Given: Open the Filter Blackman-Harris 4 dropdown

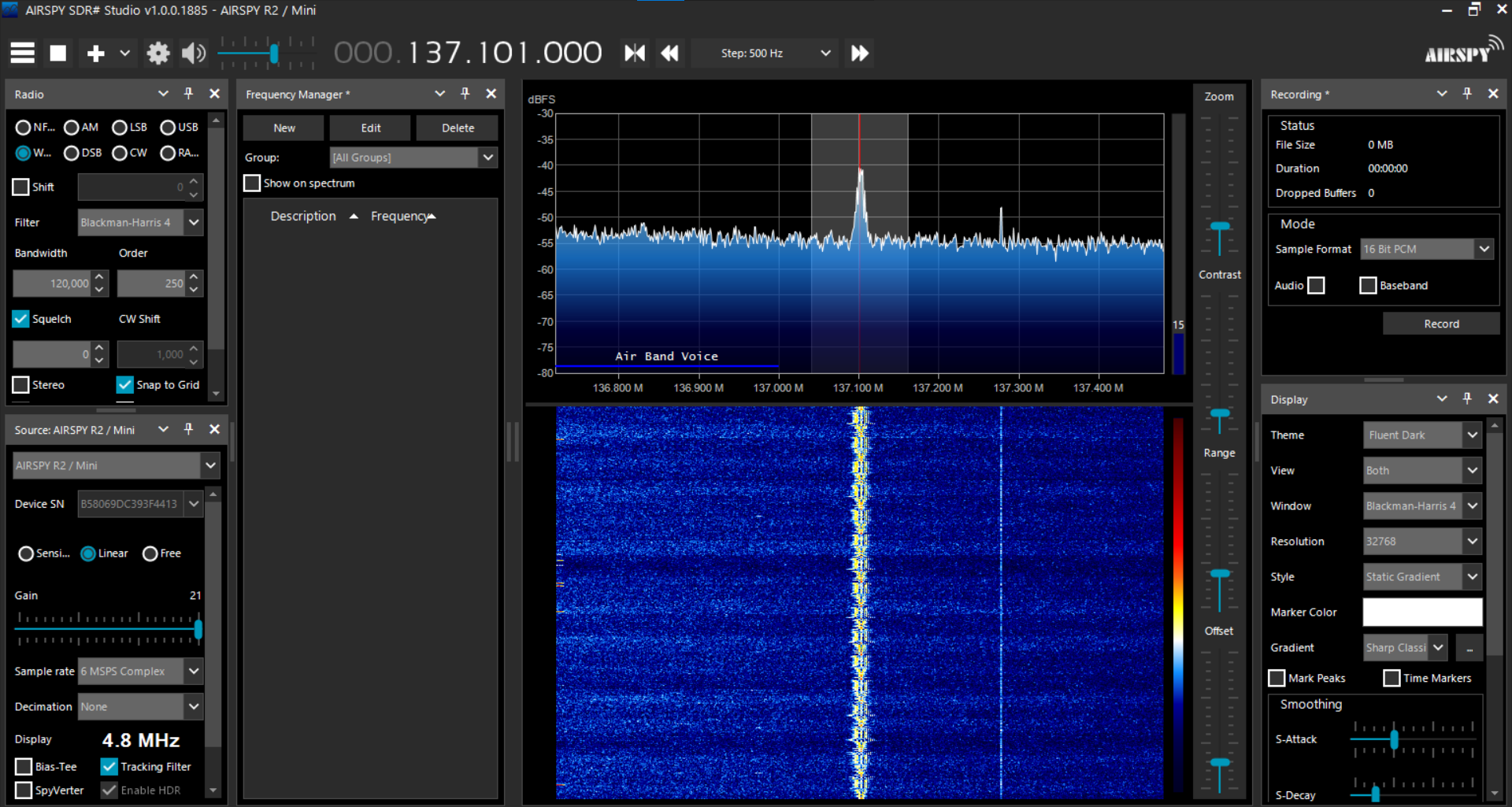Looking at the screenshot, I should (140, 223).
